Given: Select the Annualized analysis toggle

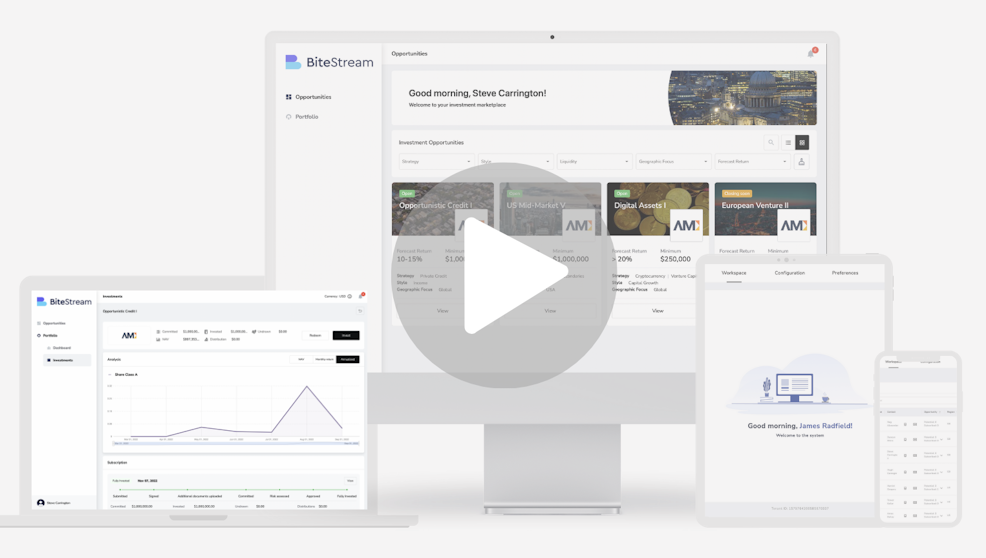Looking at the screenshot, I should (348, 359).
